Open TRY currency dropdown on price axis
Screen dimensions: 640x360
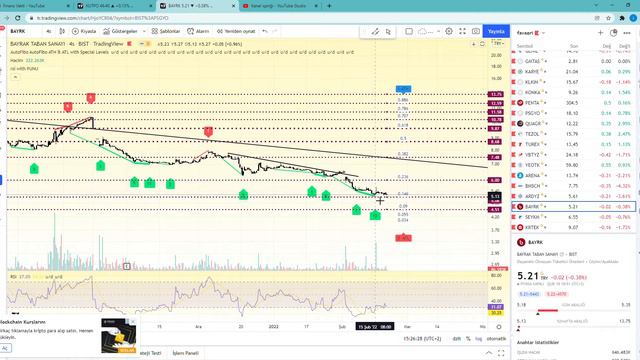(x=498, y=43)
